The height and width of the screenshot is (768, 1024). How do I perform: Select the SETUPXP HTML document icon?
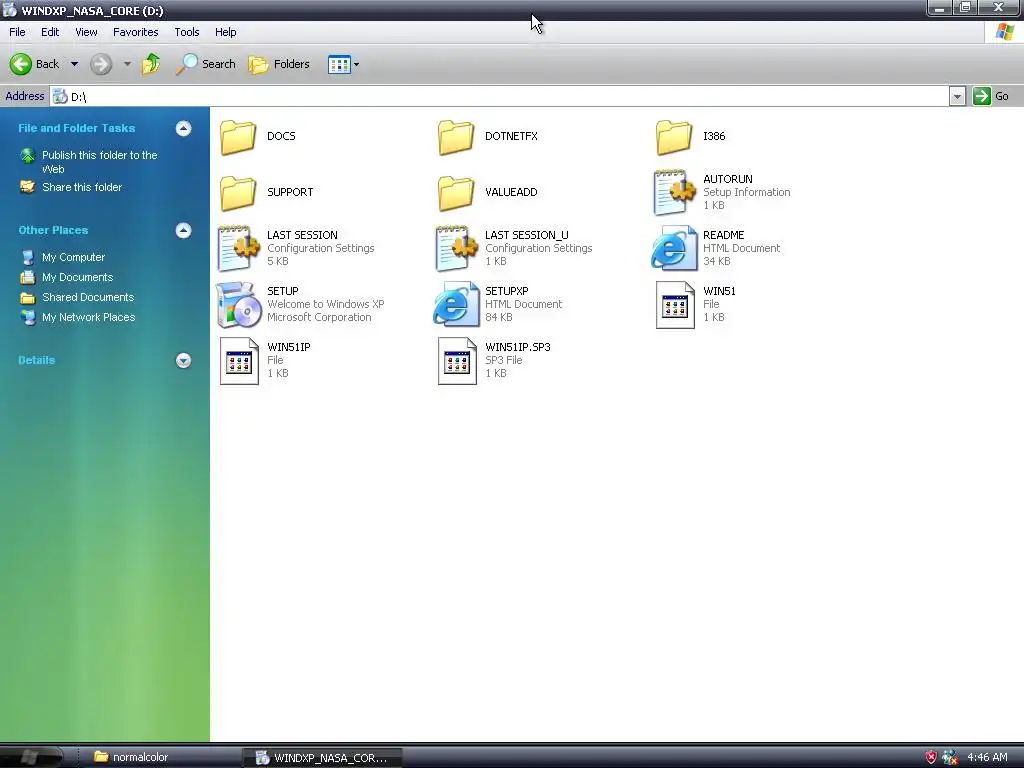click(456, 304)
